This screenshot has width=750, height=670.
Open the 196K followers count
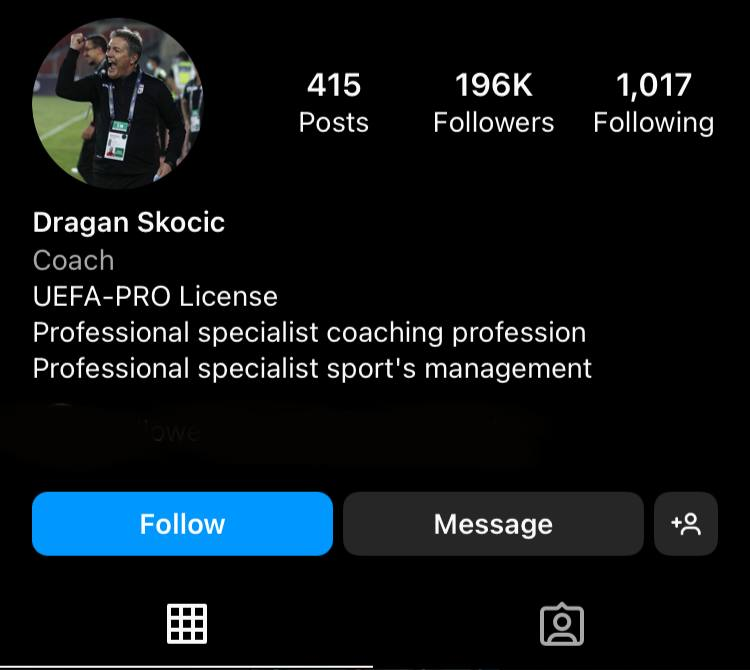(493, 85)
